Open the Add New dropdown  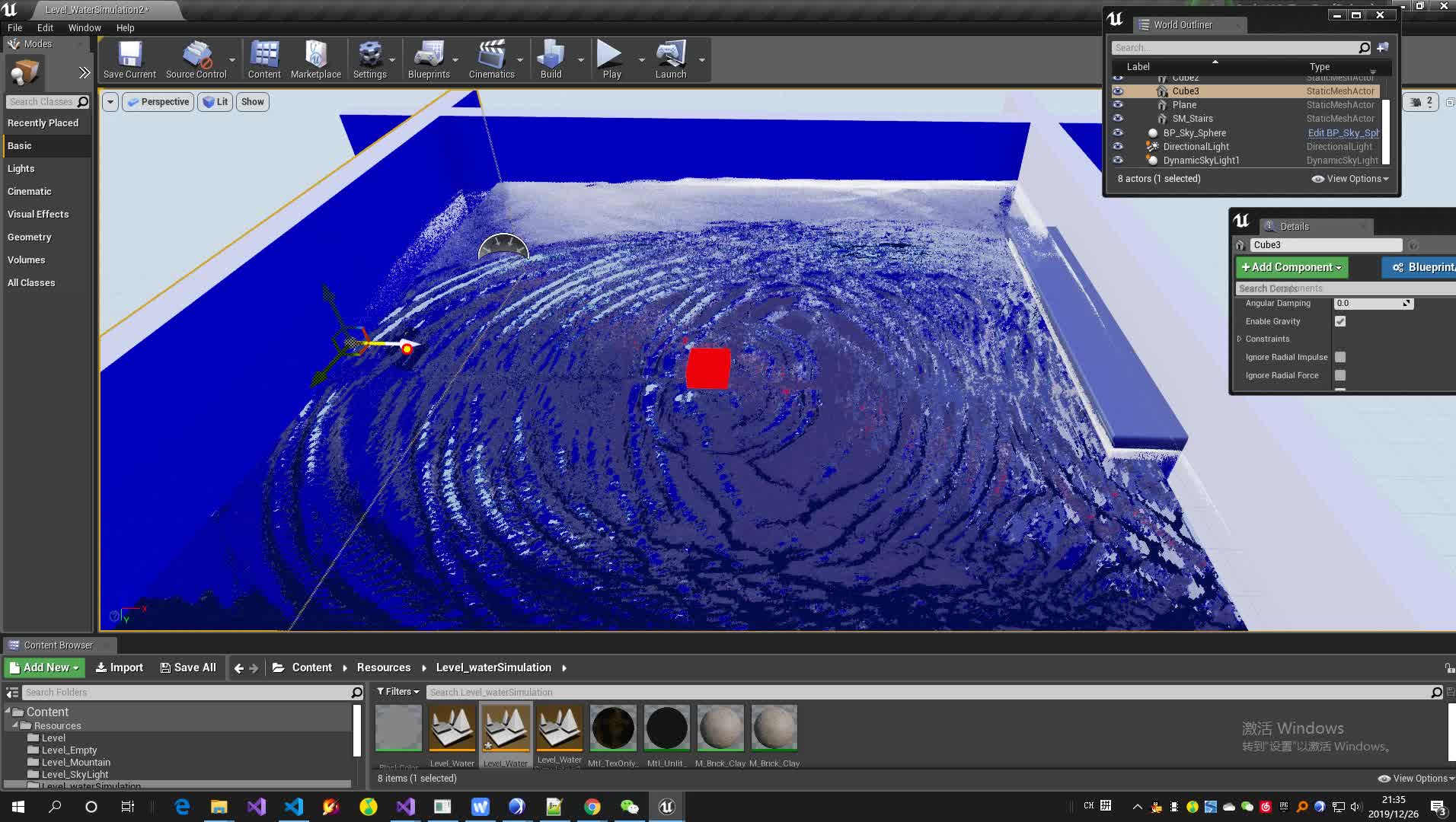tap(44, 667)
